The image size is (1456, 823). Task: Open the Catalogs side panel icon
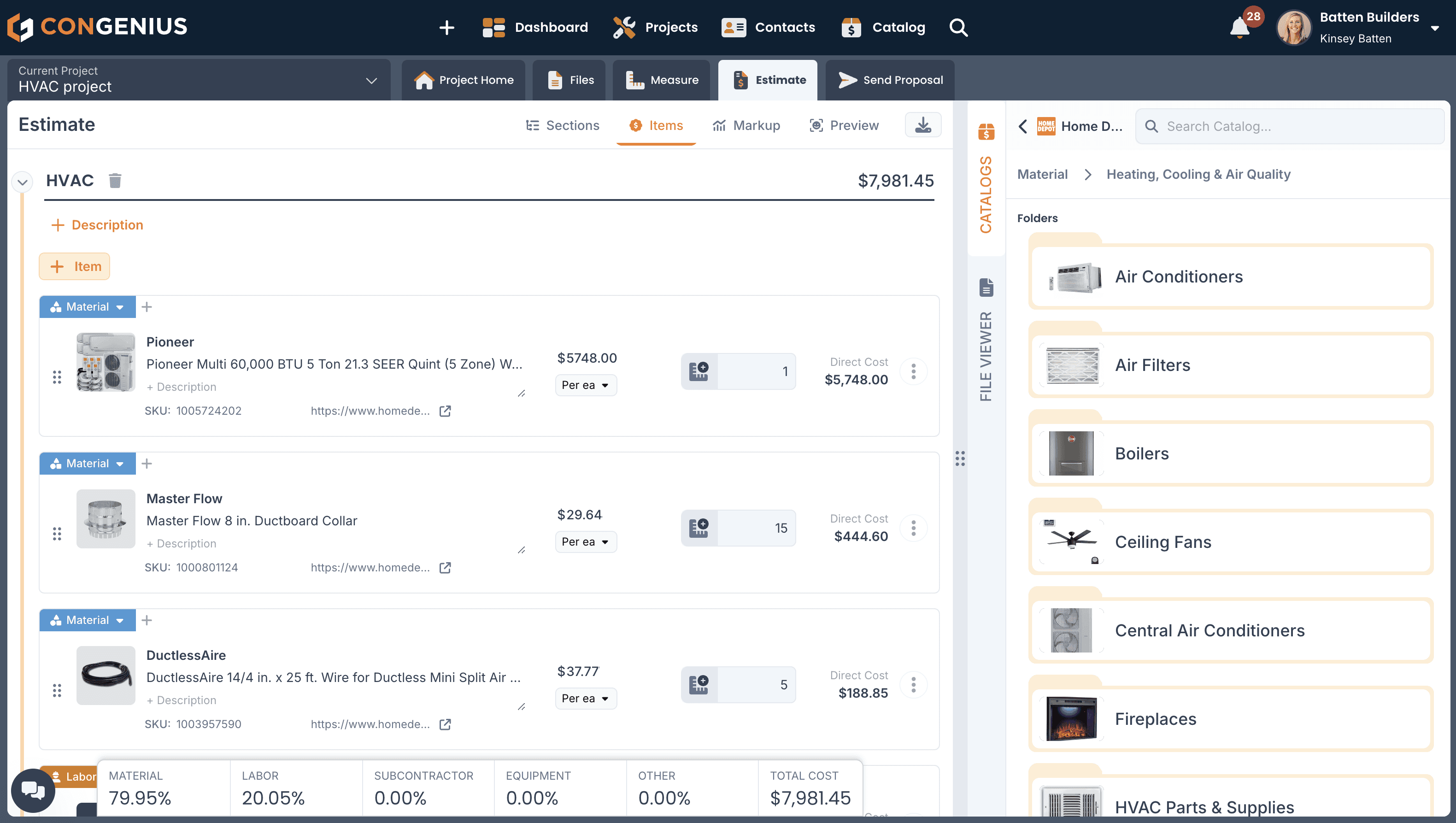pos(986,132)
